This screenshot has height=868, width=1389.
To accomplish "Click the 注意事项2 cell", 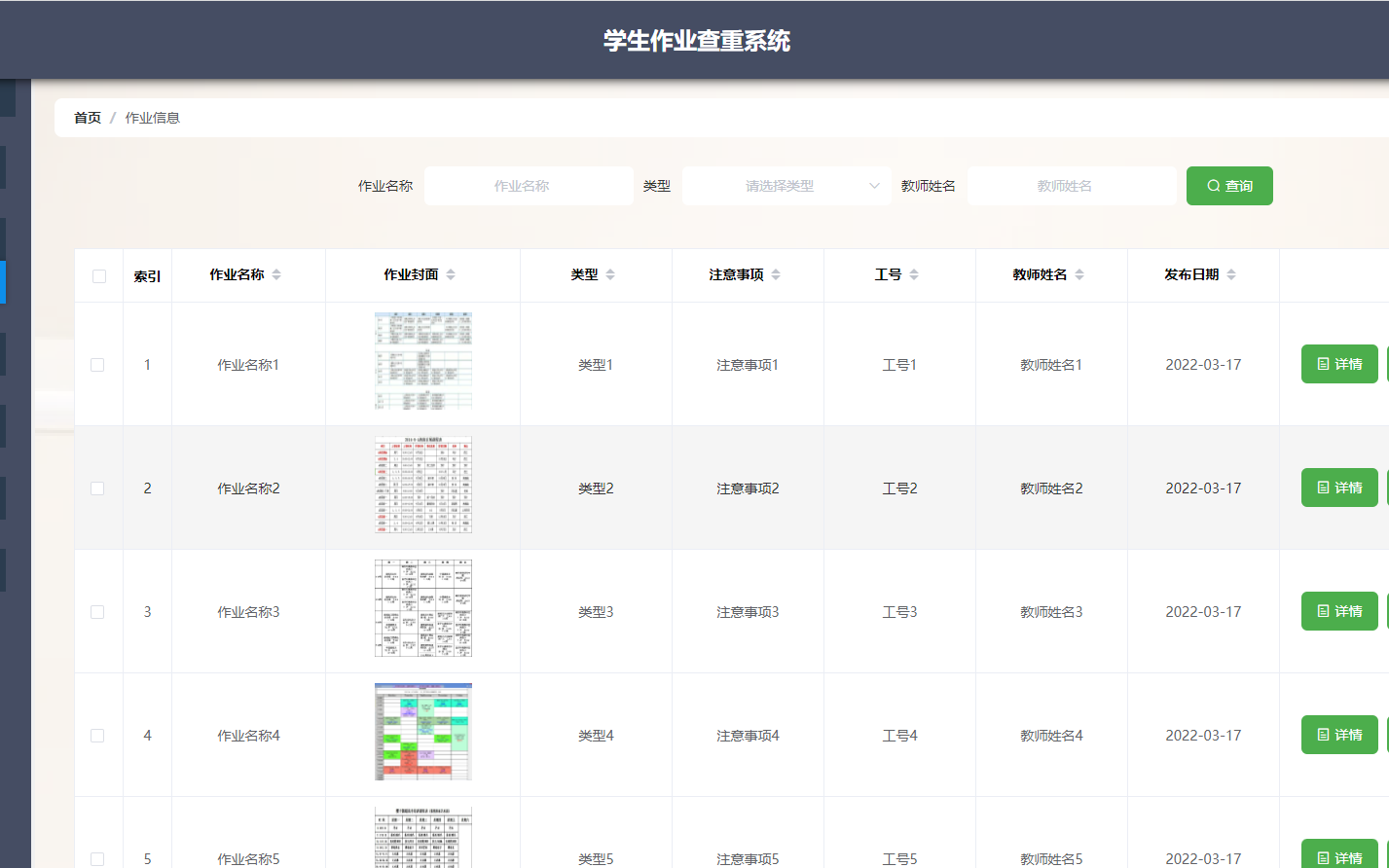I will [748, 488].
